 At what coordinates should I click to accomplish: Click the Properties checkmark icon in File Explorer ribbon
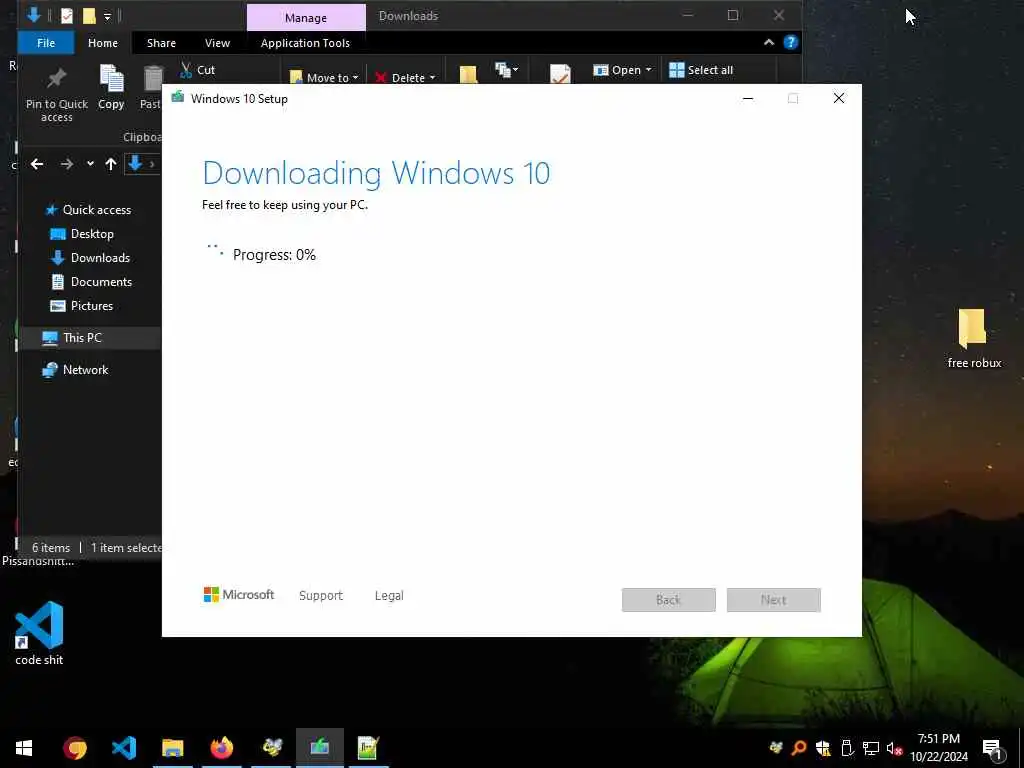pyautogui.click(x=560, y=74)
